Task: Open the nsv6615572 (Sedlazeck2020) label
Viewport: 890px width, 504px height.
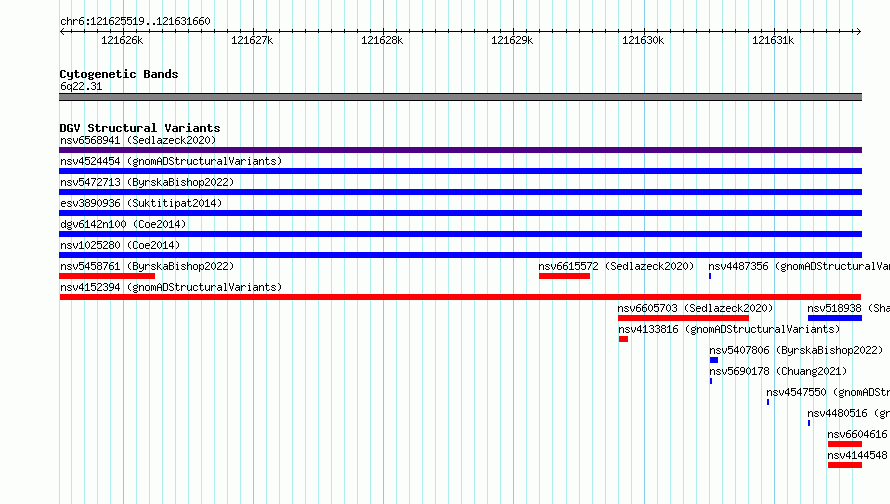Action: 616,266
